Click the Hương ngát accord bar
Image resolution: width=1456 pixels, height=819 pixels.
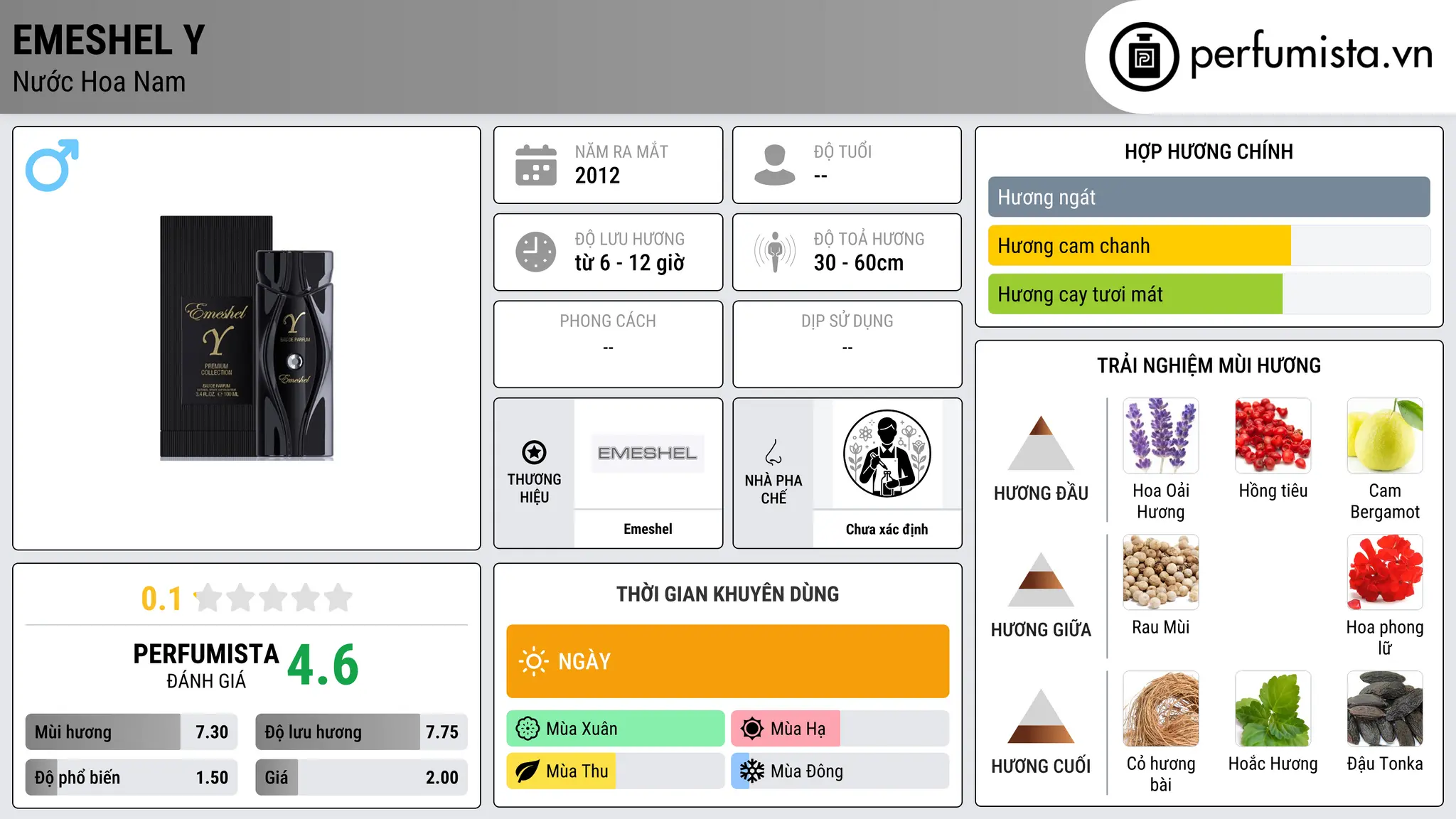coord(1209,197)
